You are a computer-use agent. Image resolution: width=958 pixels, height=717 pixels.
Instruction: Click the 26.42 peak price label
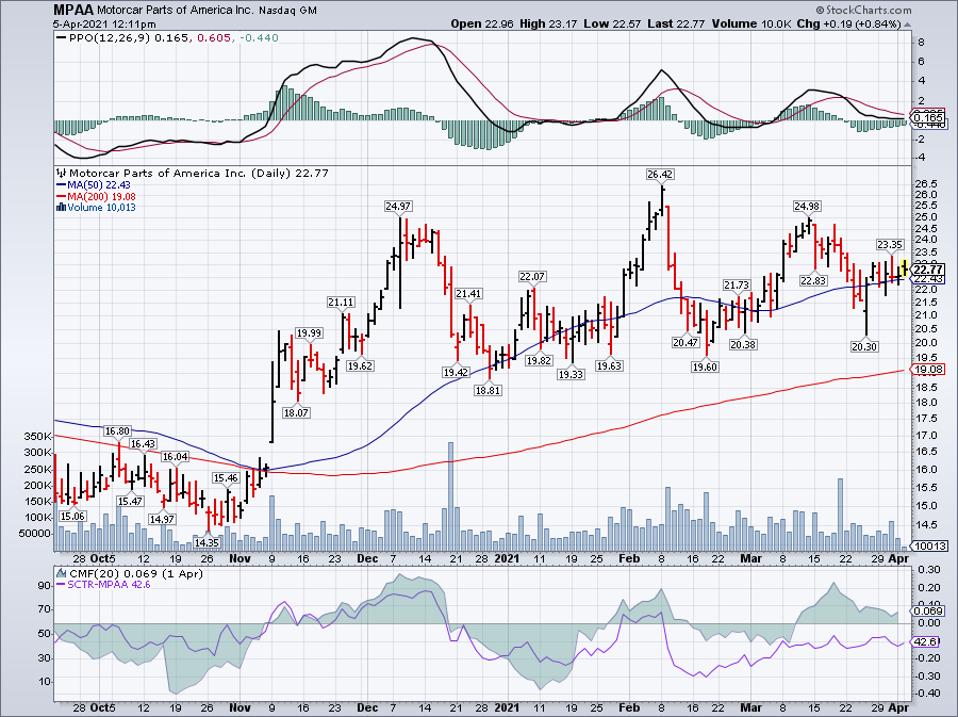coord(660,175)
